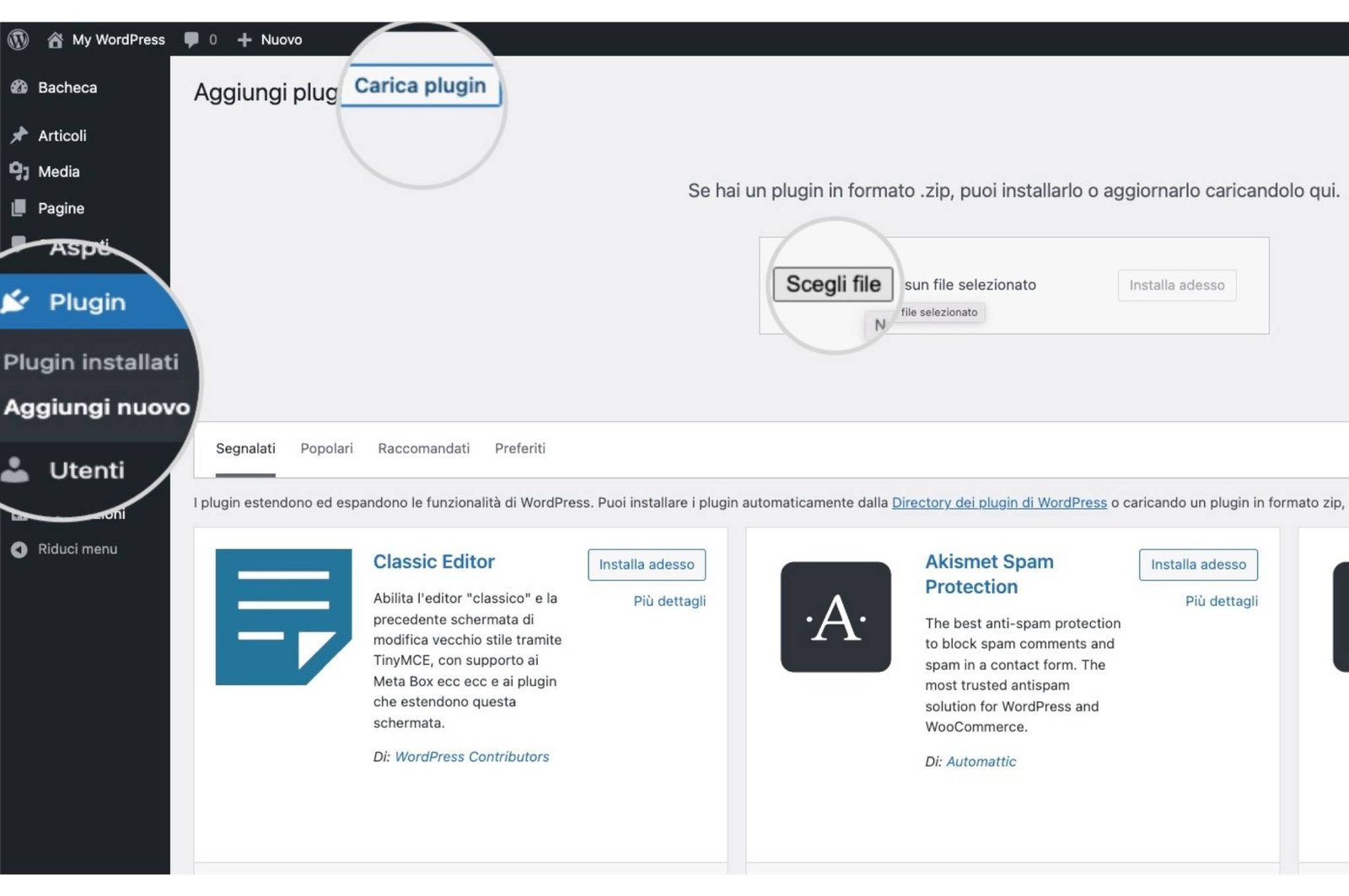Click the Akismet plugin logo thumbnail

836,617
